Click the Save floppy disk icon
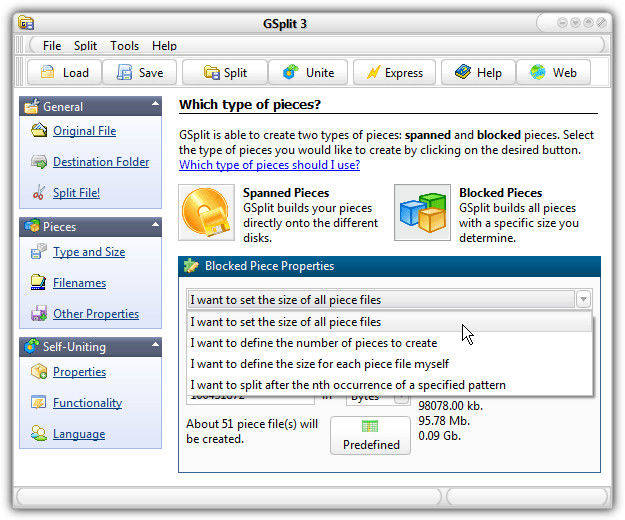625x520 pixels. click(x=124, y=72)
